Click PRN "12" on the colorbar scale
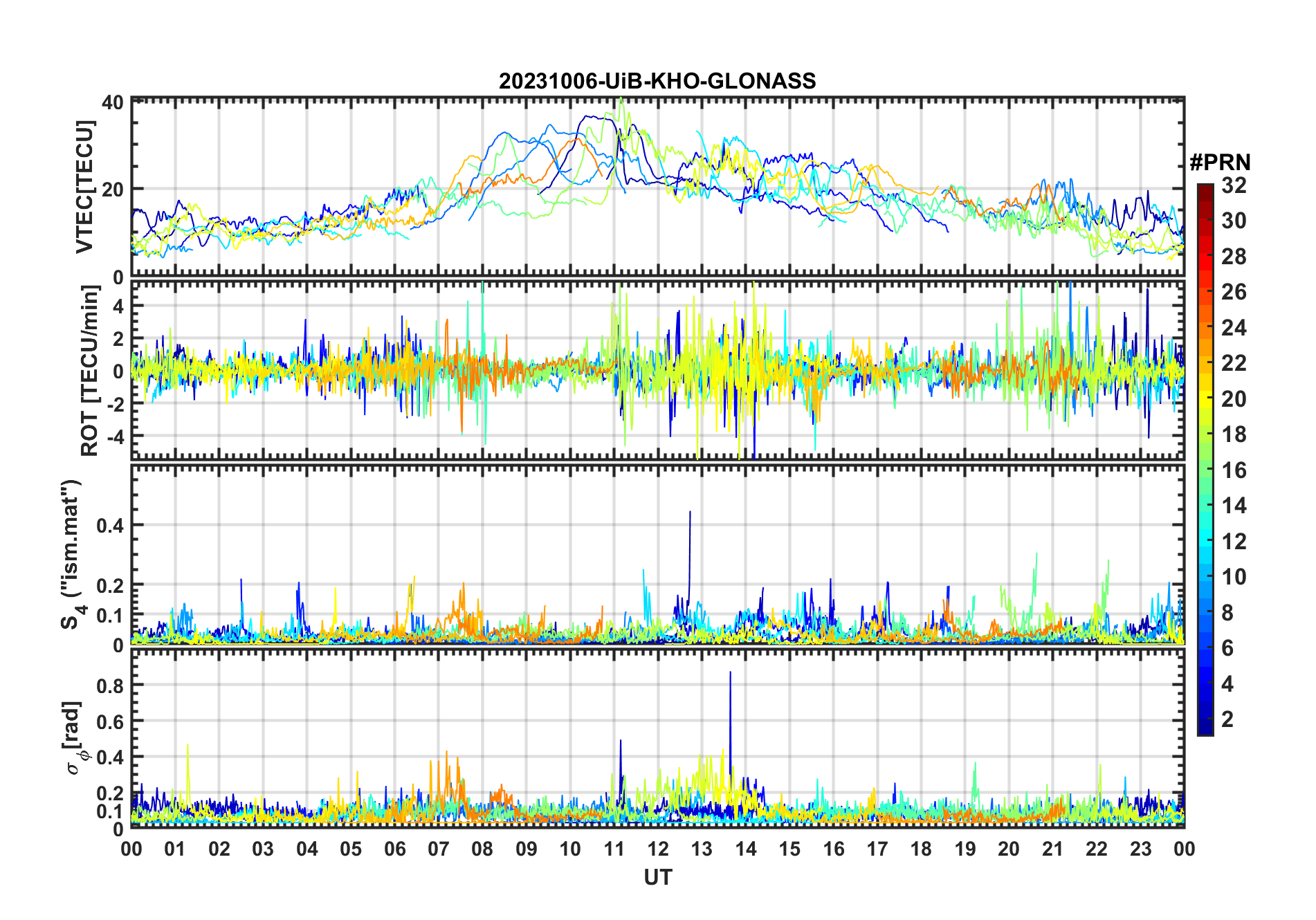 point(1234,541)
